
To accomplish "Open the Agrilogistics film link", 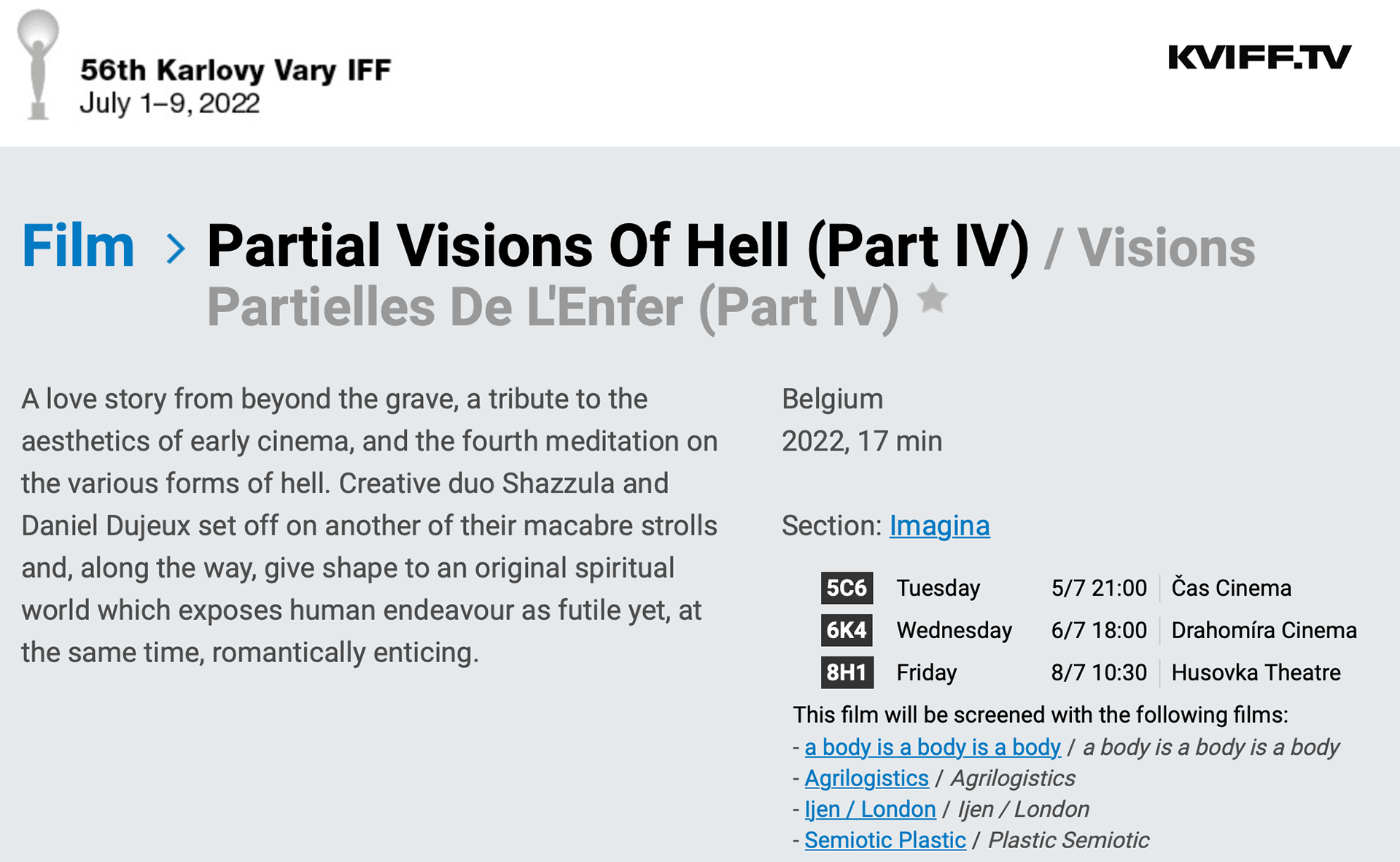I will point(866,778).
